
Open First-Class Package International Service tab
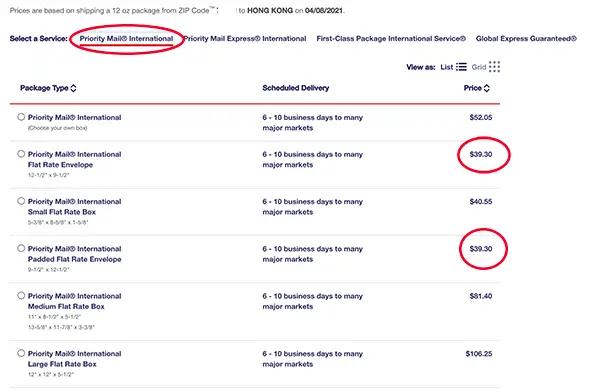[391, 39]
